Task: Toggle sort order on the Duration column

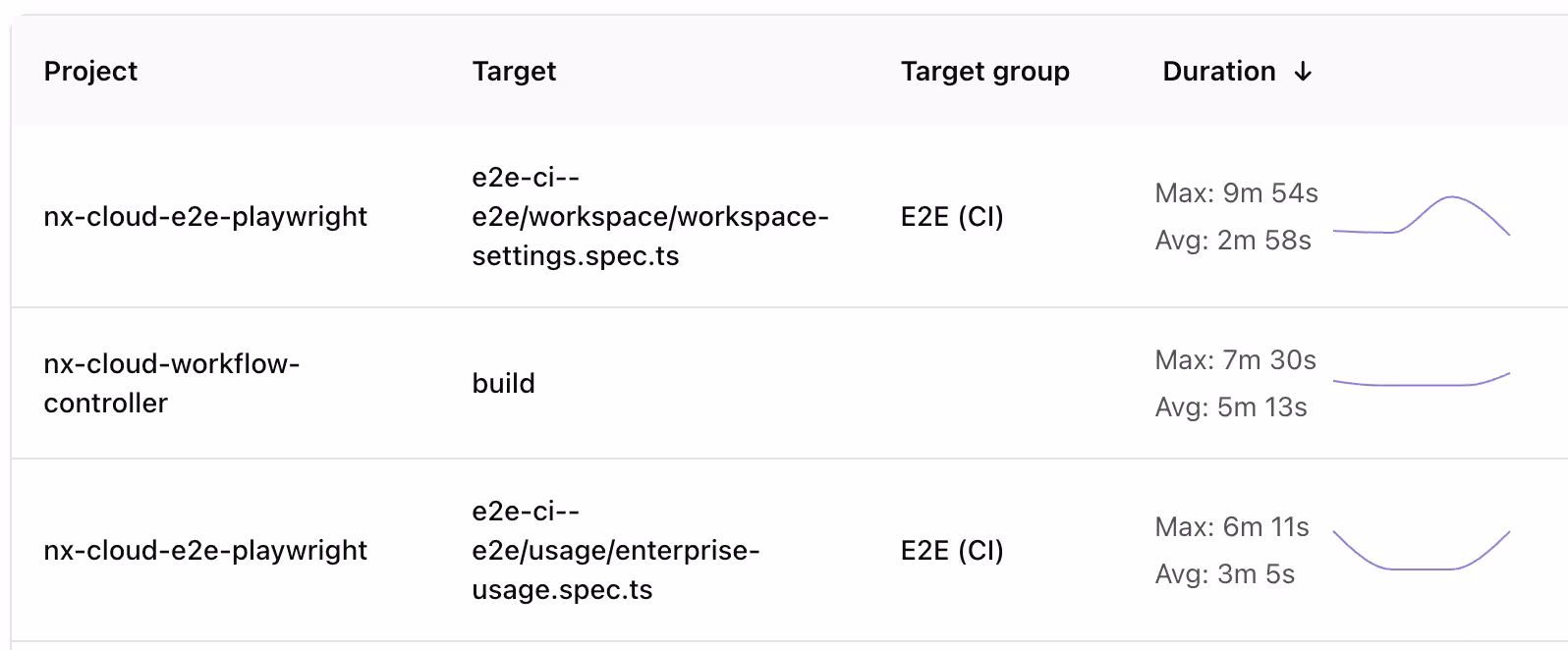Action: point(1220,71)
